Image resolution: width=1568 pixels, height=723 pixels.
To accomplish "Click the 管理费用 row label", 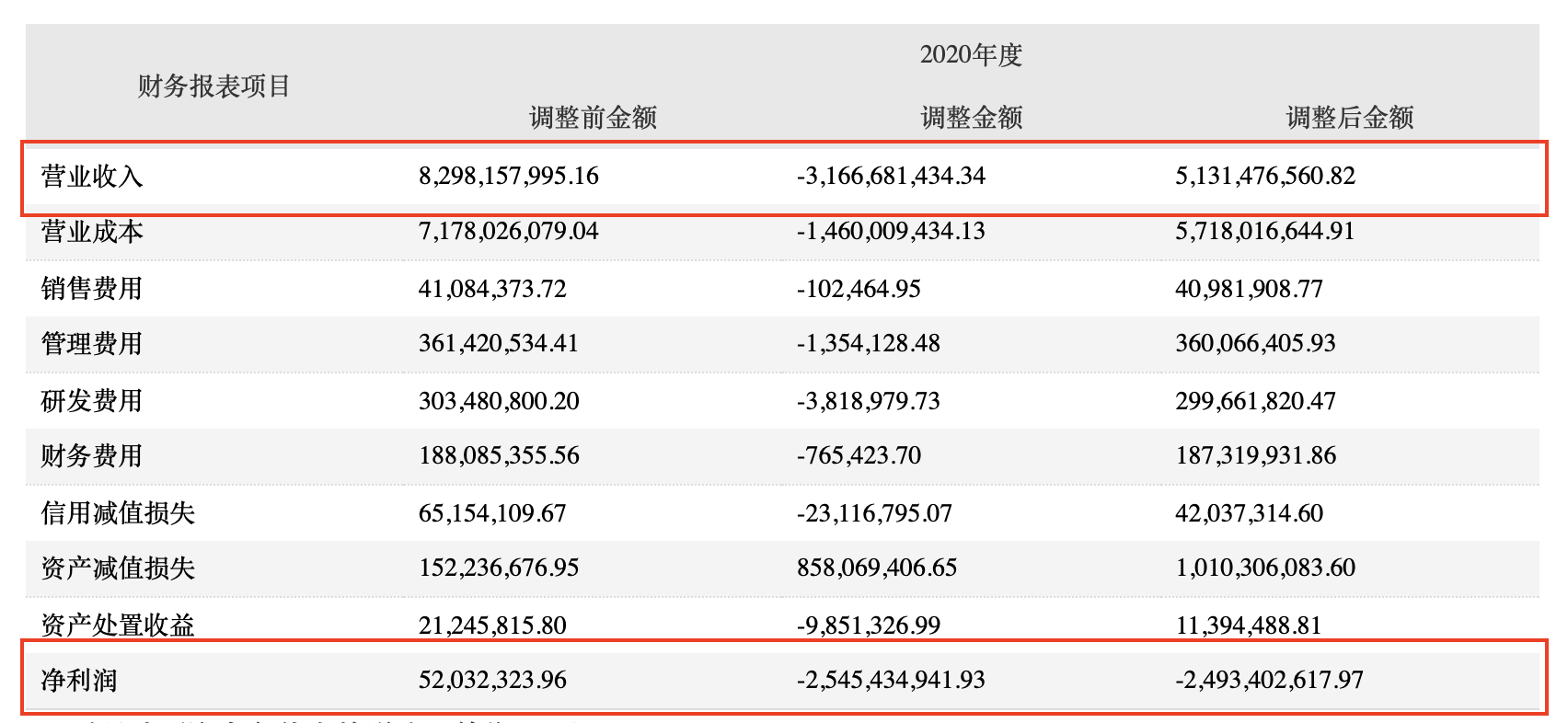I will click(92, 344).
